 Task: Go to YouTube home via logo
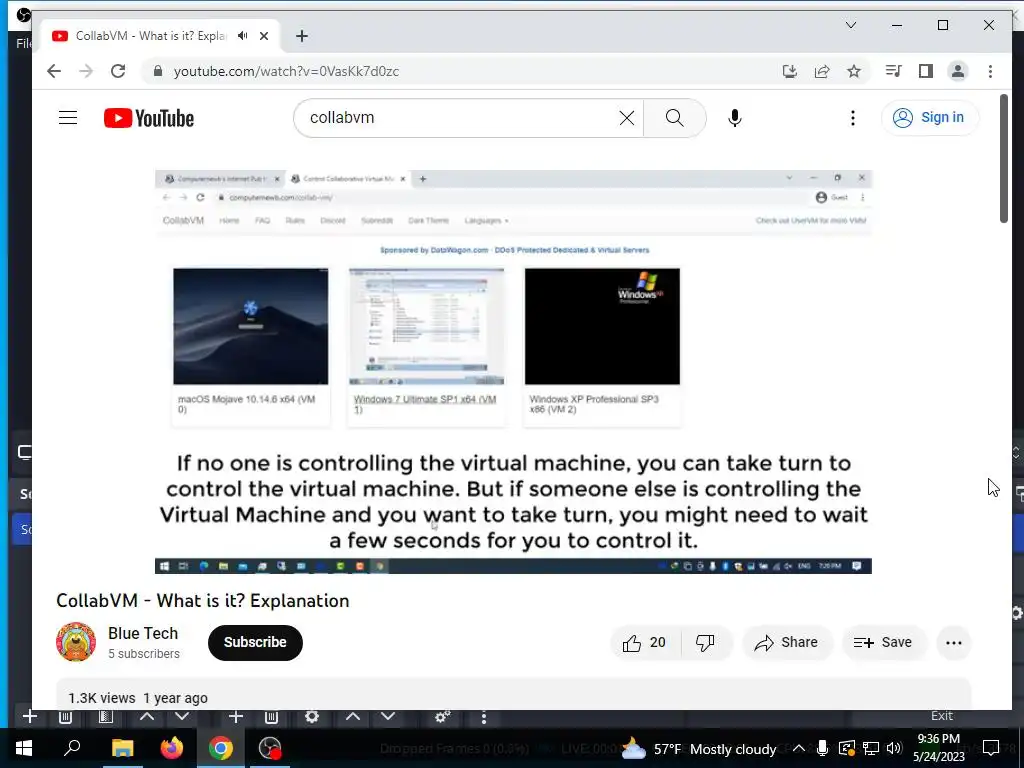point(149,118)
